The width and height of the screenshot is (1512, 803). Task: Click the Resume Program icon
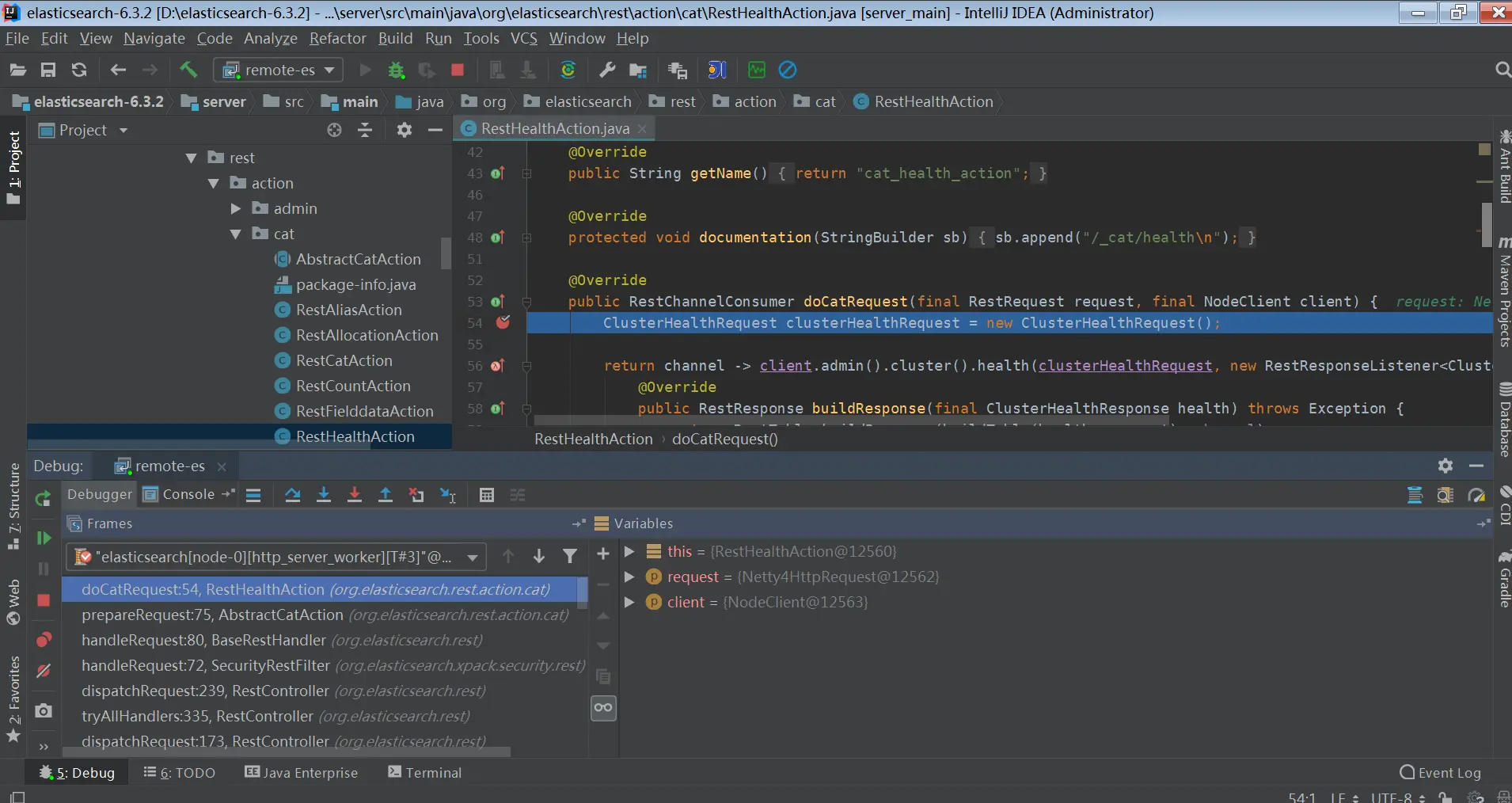tap(44, 539)
